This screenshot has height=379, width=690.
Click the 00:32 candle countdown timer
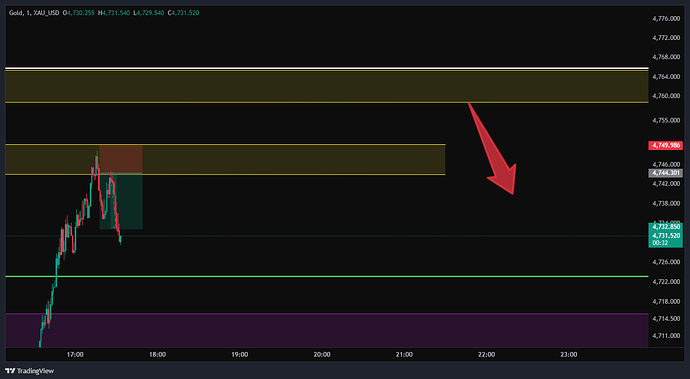tap(660, 243)
